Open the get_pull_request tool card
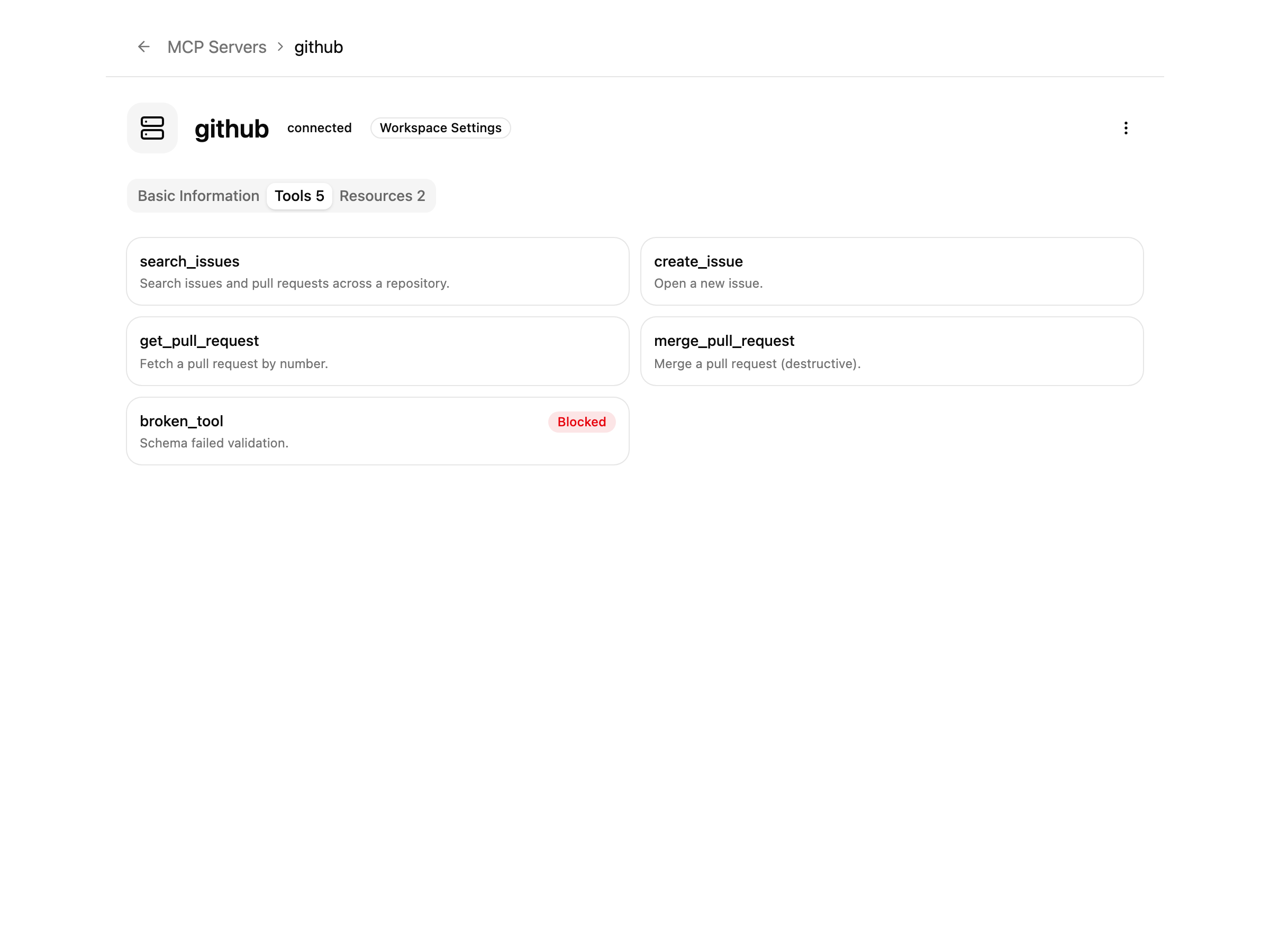 [378, 351]
